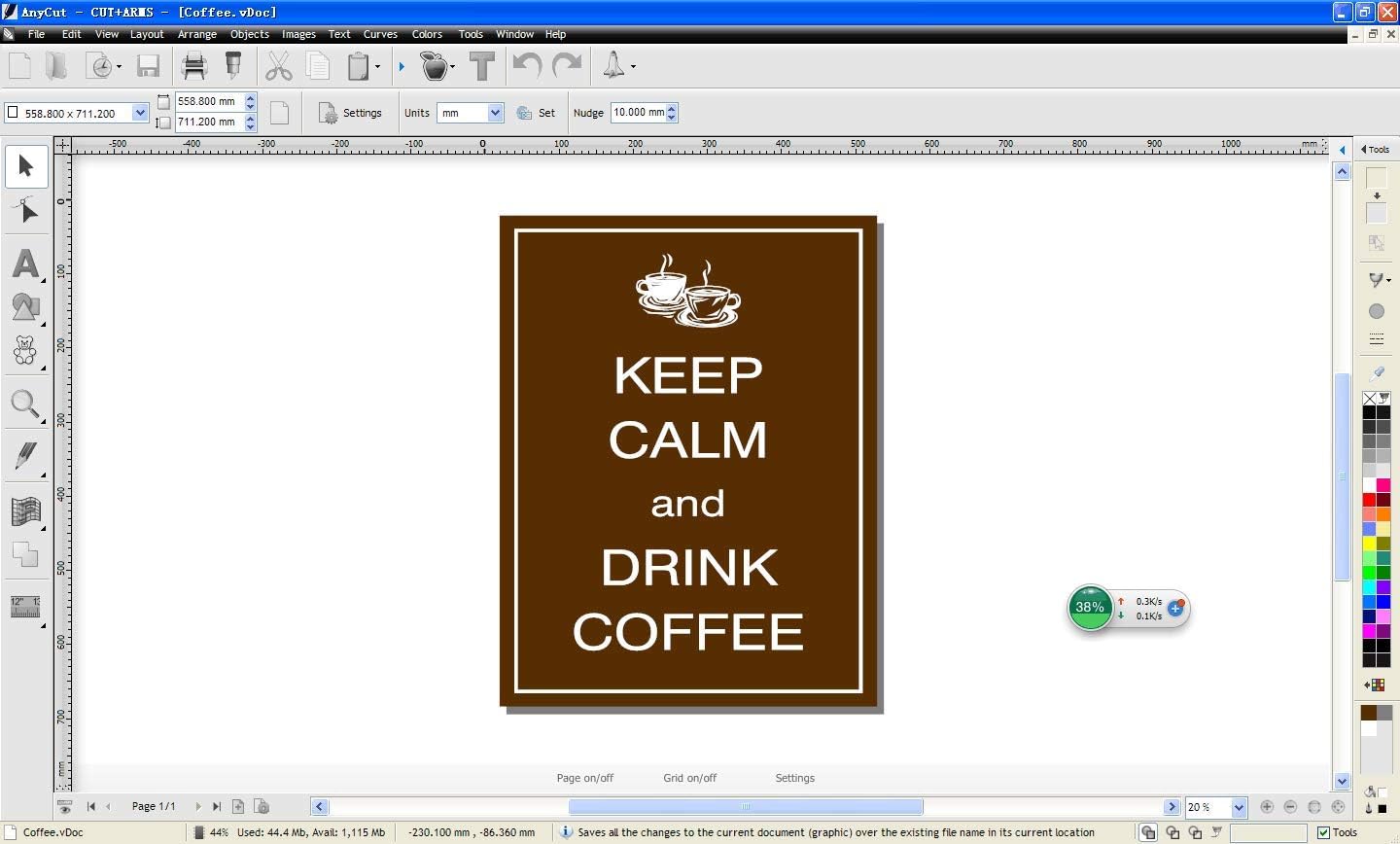Select the arrow selection tool

pos(26,166)
